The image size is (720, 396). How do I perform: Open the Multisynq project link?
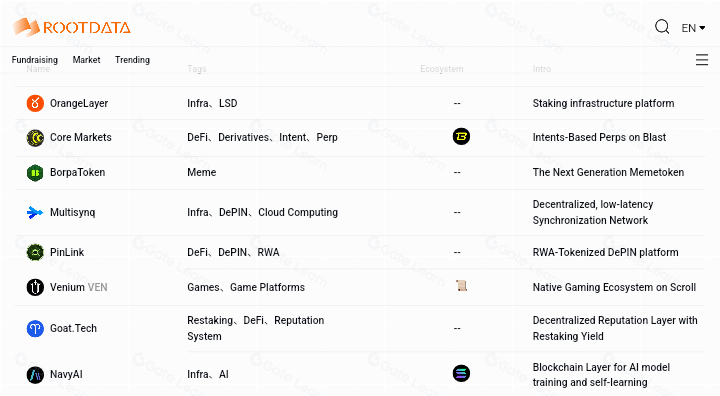(73, 212)
